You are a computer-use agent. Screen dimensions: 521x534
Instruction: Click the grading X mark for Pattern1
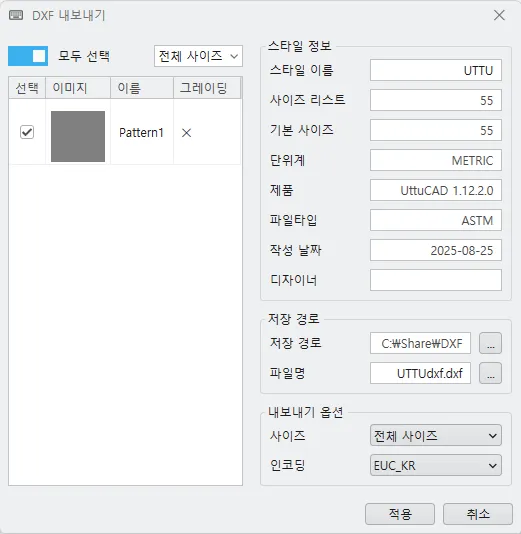(186, 133)
